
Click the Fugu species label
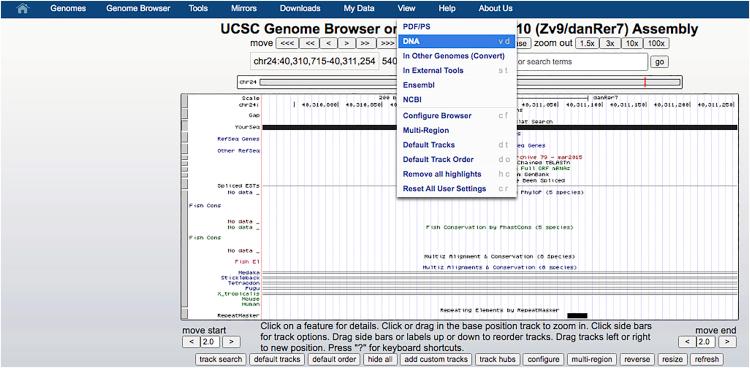pyautogui.click(x=253, y=288)
